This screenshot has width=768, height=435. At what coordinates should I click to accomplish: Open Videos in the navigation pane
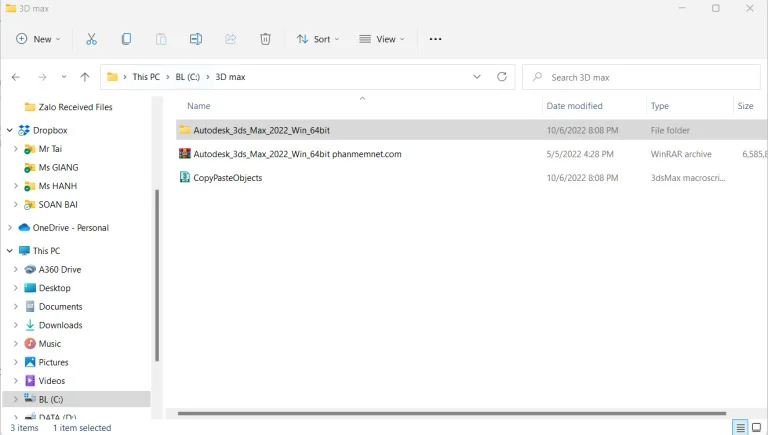coord(52,381)
